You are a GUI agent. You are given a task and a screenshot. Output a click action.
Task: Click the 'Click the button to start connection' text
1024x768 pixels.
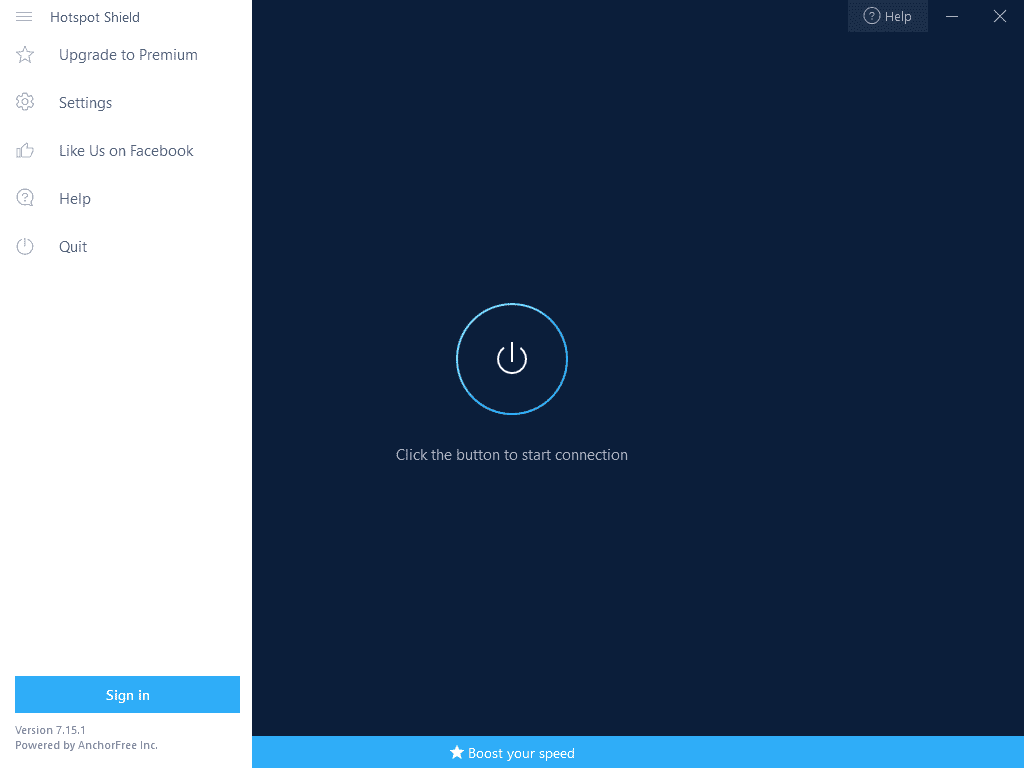(512, 455)
